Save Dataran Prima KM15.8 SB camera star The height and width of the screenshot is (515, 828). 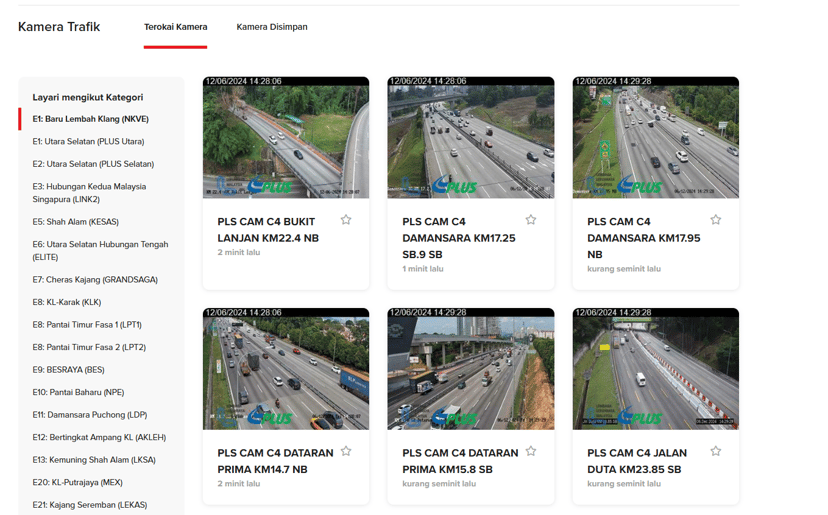[x=531, y=451]
